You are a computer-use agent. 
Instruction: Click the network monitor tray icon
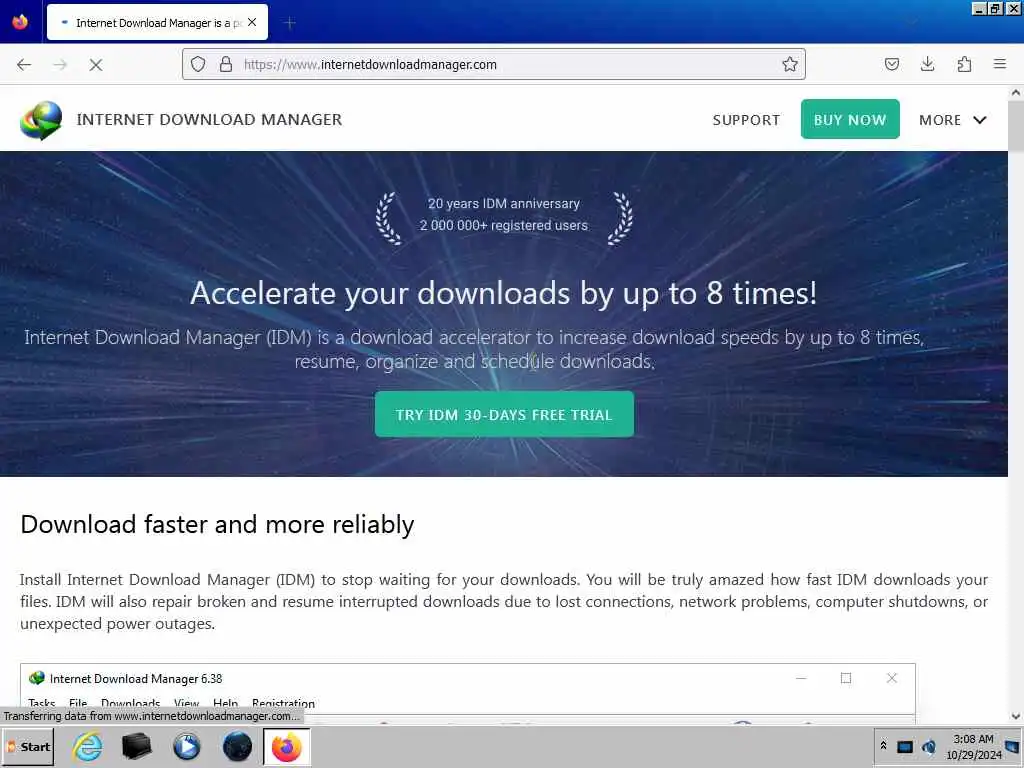point(904,747)
